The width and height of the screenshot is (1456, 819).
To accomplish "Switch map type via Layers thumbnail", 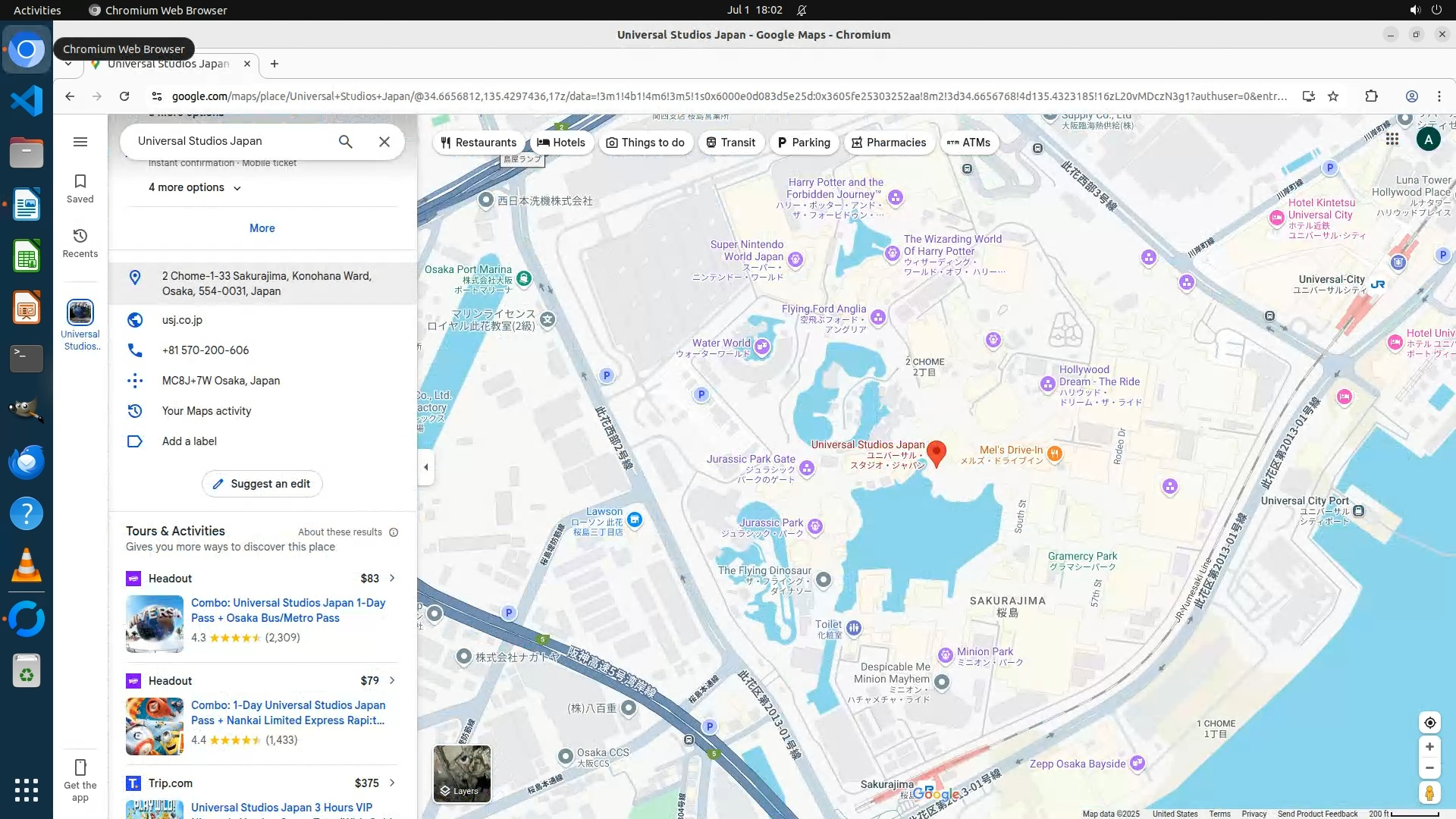I will 462,773.
